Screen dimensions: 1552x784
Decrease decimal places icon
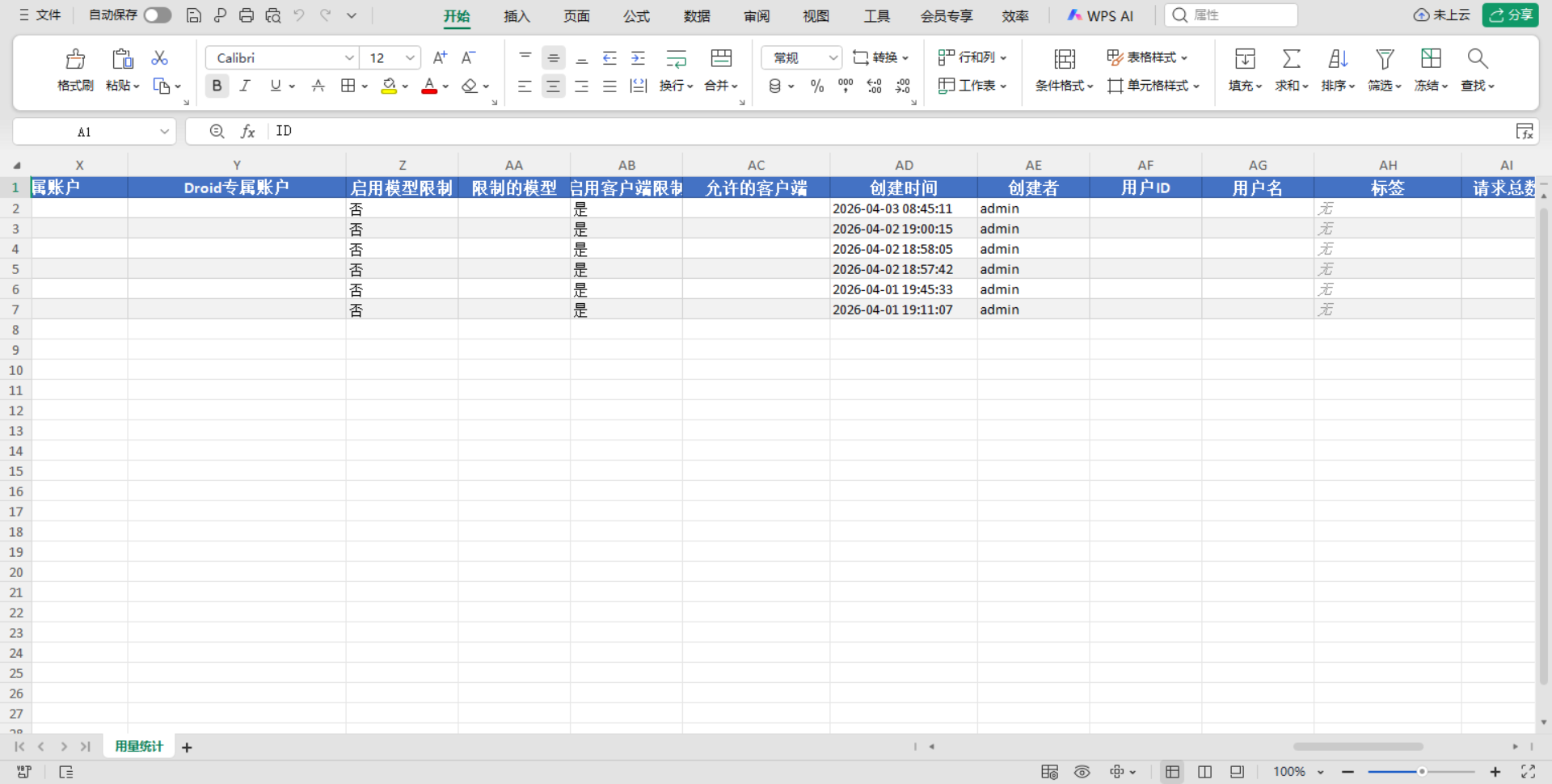[x=903, y=86]
